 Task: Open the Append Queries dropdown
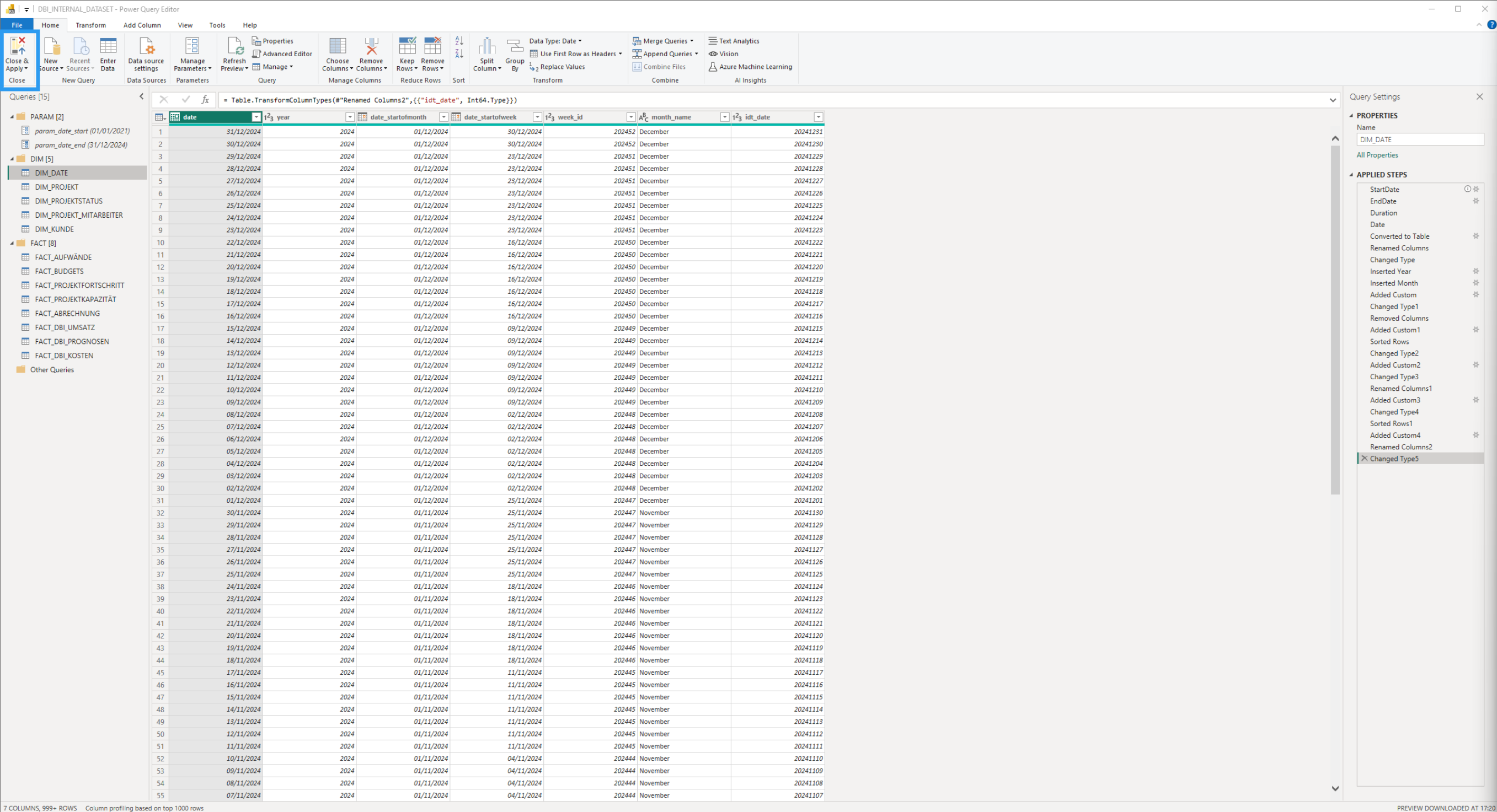tap(665, 53)
